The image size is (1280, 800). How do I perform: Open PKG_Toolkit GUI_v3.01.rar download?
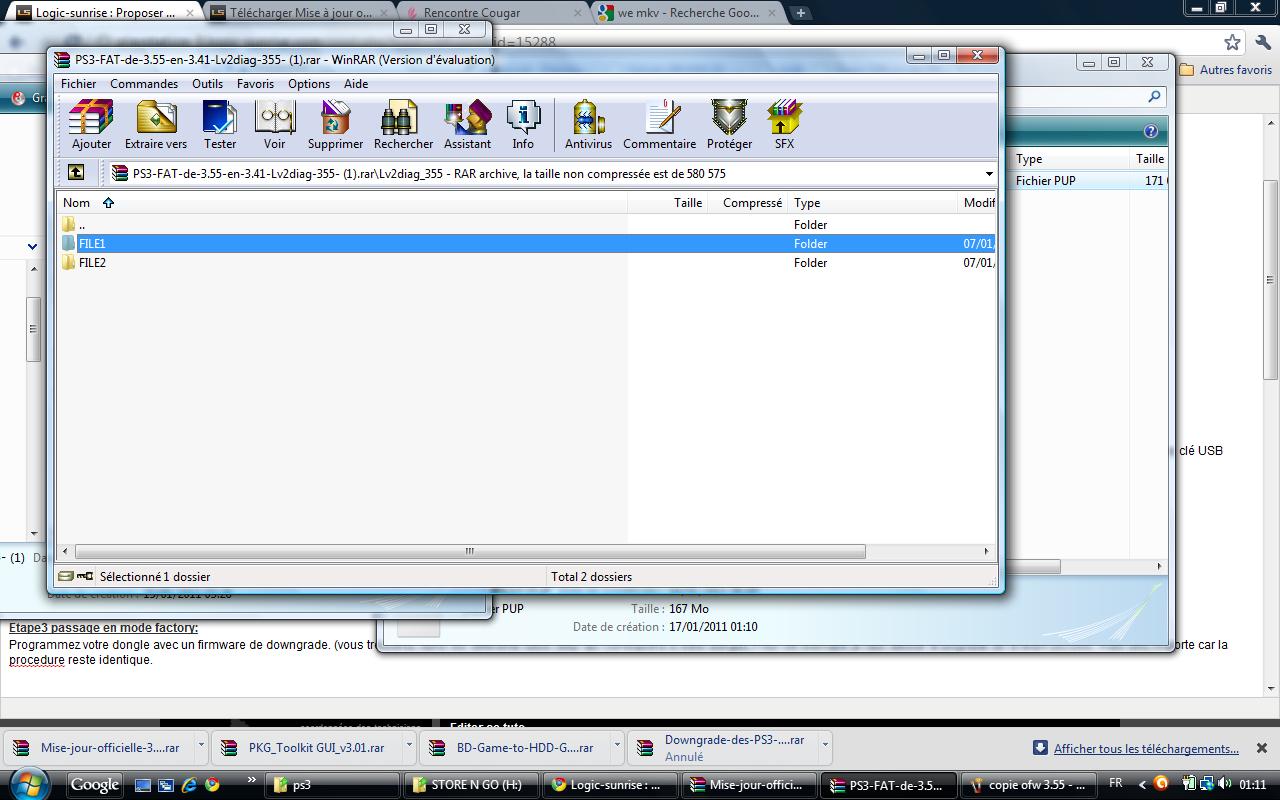coord(305,748)
